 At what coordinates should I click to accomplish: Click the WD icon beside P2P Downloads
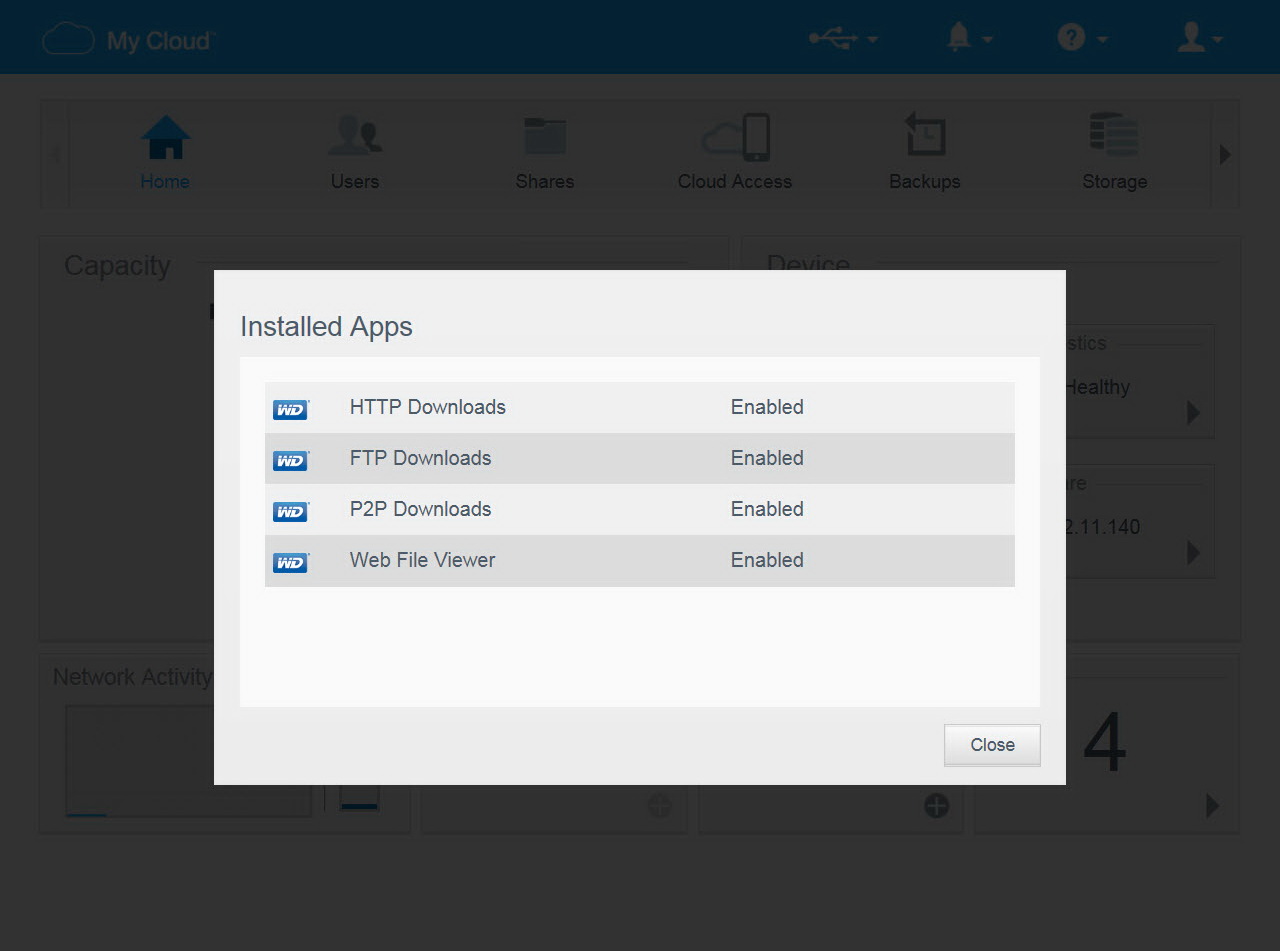pyautogui.click(x=291, y=511)
